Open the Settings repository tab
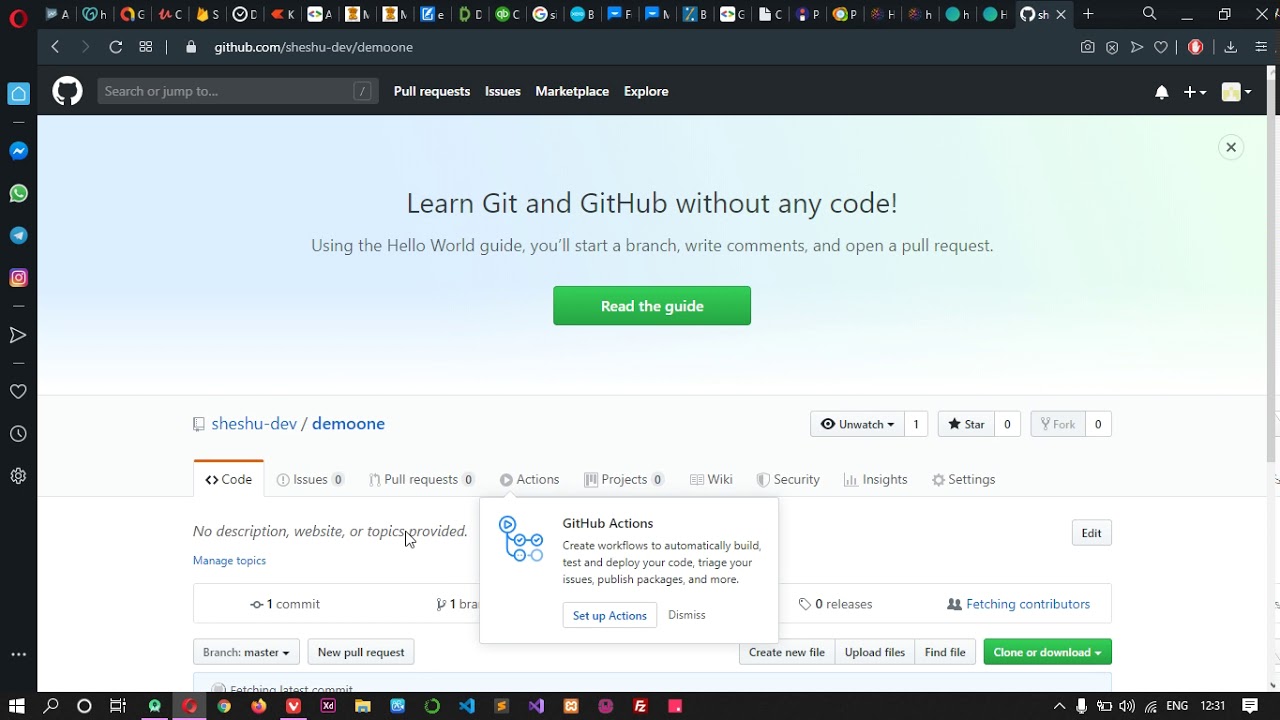Image resolution: width=1280 pixels, height=720 pixels. [963, 479]
